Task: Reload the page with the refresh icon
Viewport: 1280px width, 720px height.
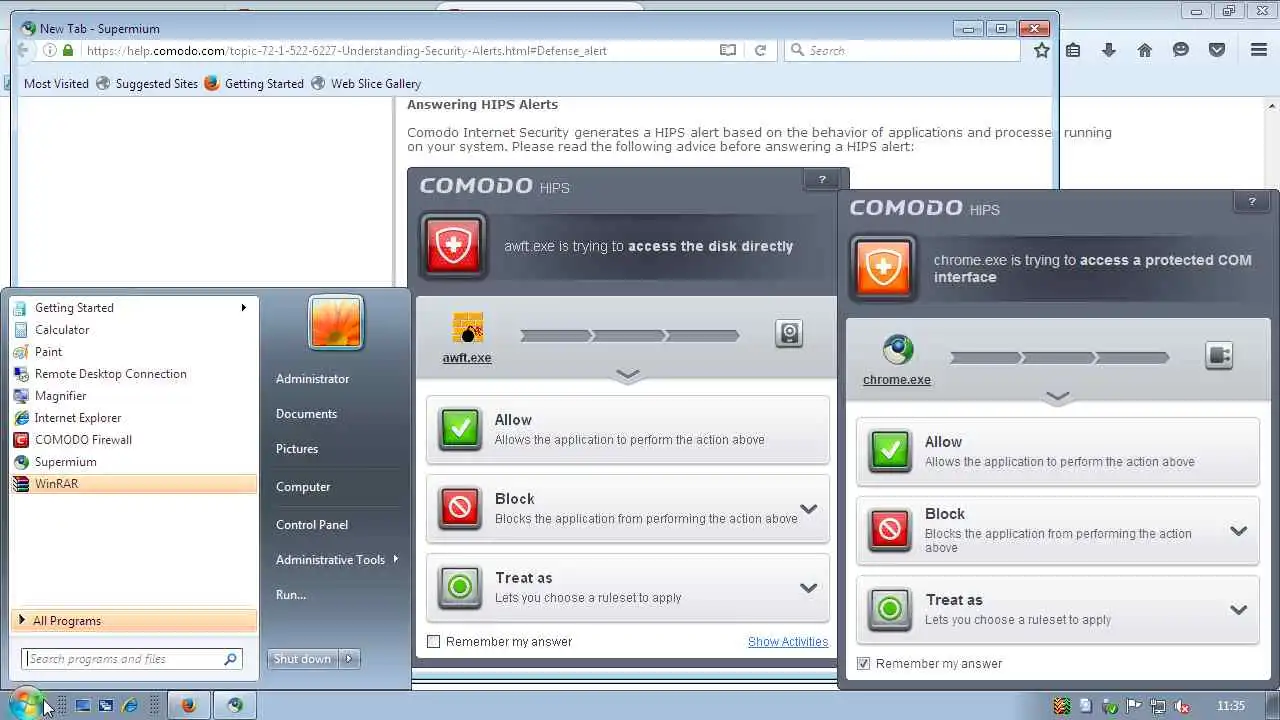Action: (760, 50)
